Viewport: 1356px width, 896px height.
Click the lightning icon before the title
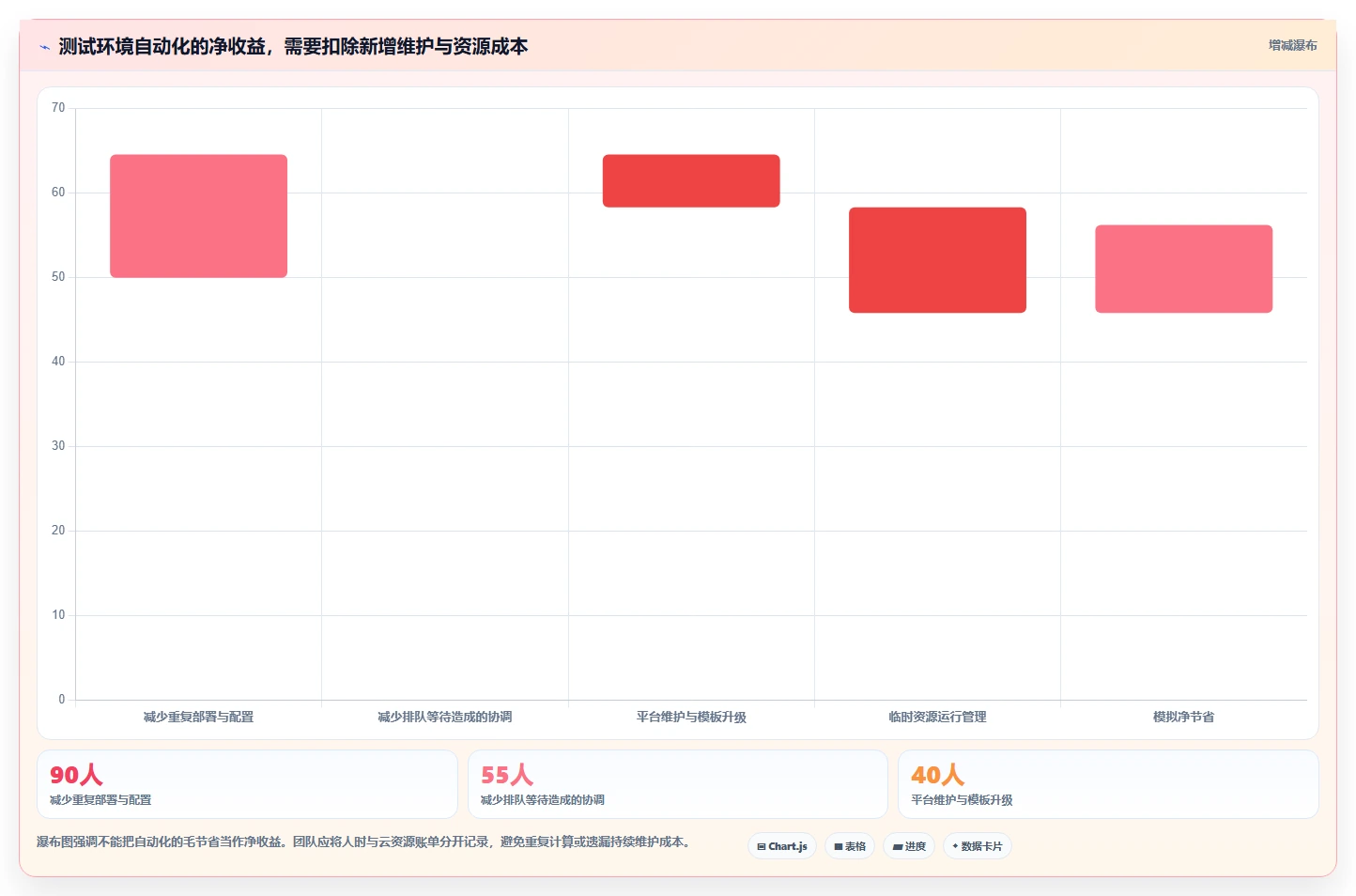(x=44, y=47)
